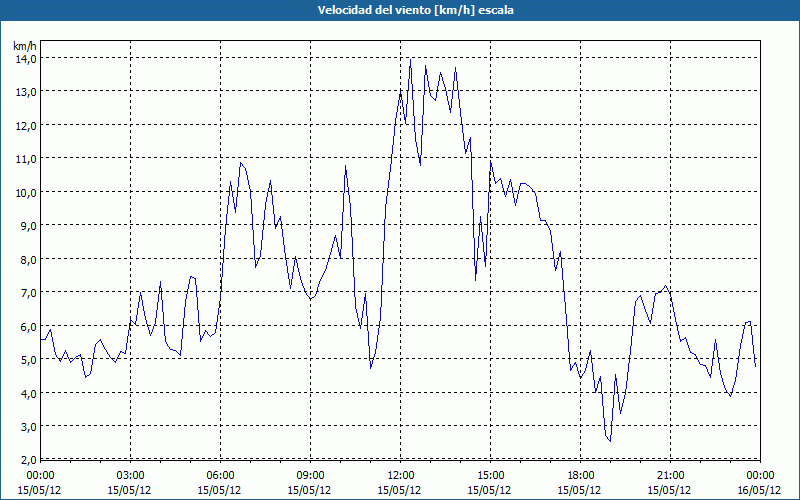This screenshot has height=500, width=800.
Task: Select the 7,0 y-axis value
Action: point(28,292)
